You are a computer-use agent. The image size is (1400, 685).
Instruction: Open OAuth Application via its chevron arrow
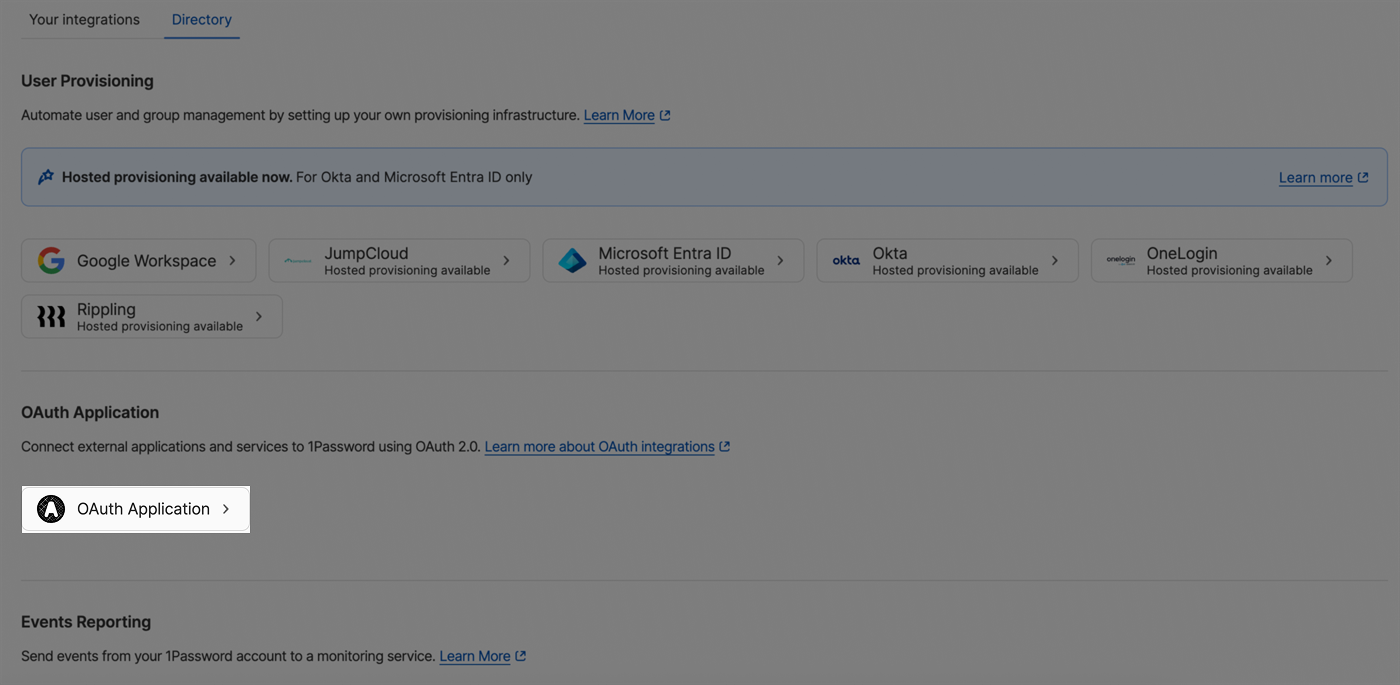tap(228, 509)
